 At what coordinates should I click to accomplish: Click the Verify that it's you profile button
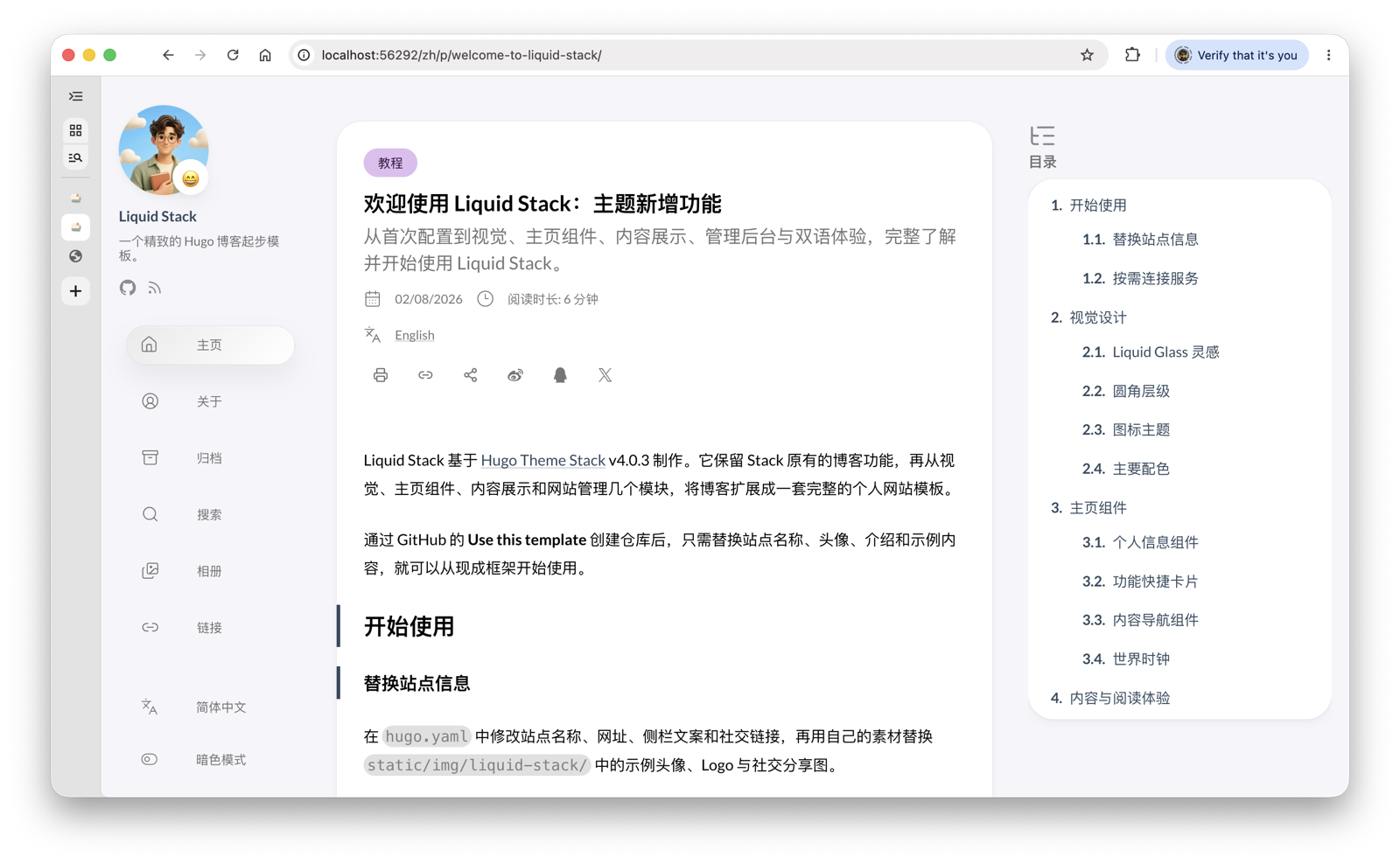pyautogui.click(x=1236, y=55)
